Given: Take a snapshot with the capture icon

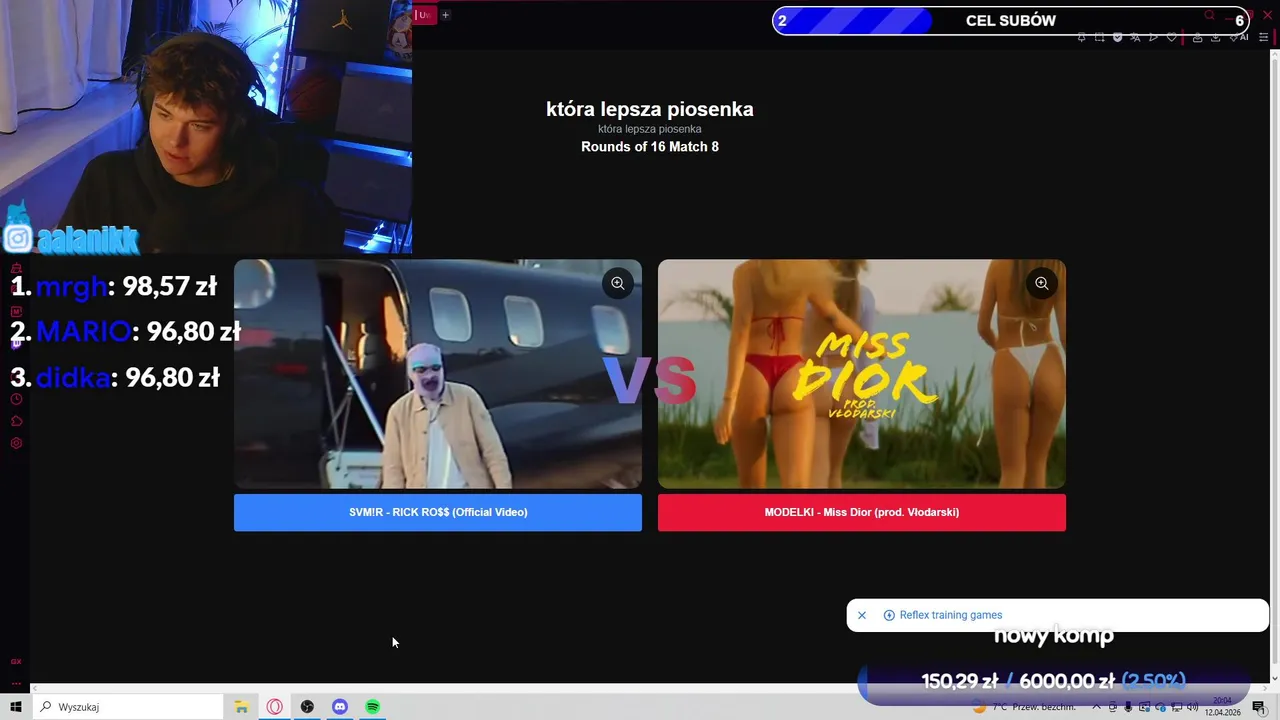Looking at the screenshot, I should pos(1100,37).
